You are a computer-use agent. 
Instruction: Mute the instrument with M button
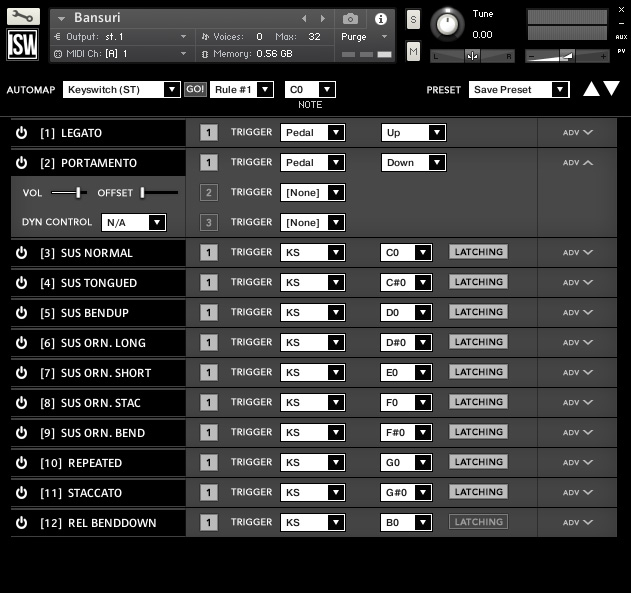tap(413, 51)
